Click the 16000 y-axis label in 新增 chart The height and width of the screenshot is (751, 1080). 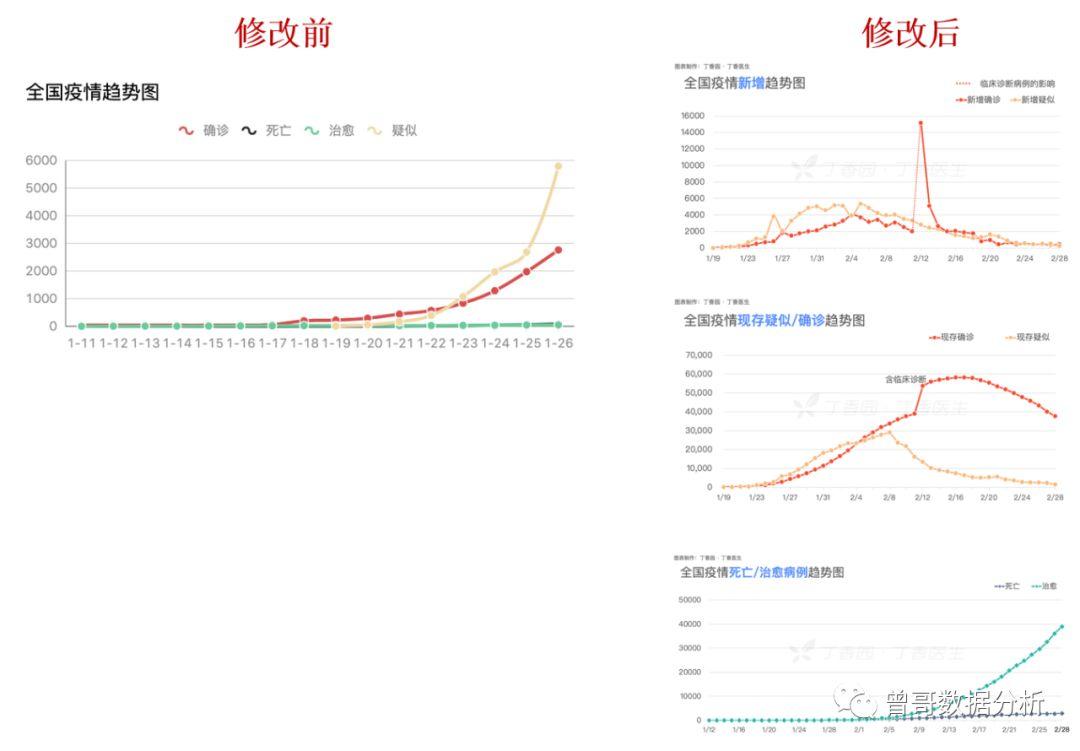(692, 116)
